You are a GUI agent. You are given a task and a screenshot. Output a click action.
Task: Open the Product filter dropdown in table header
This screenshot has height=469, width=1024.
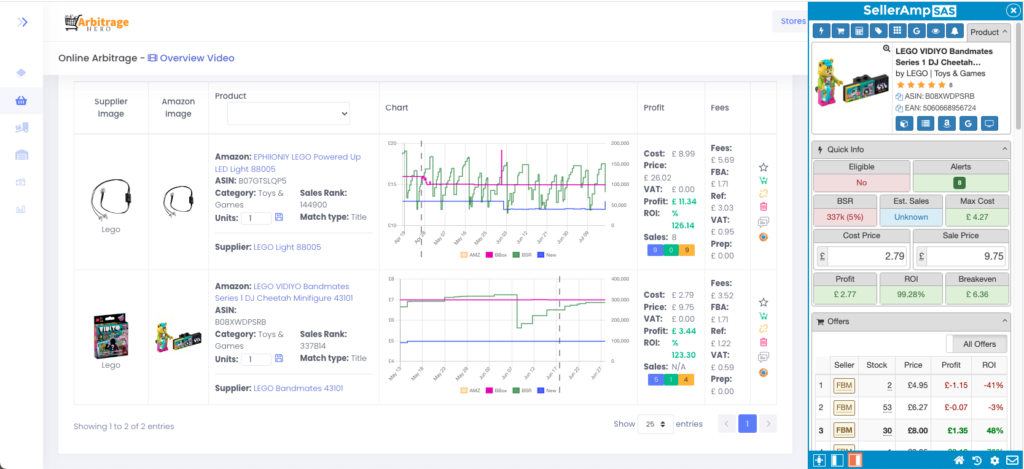click(x=289, y=114)
